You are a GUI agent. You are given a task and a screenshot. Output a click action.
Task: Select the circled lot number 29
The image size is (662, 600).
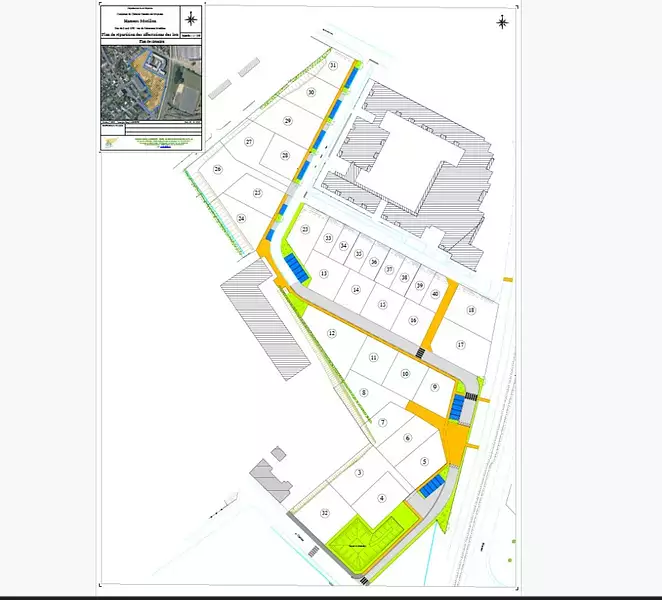tap(287, 121)
